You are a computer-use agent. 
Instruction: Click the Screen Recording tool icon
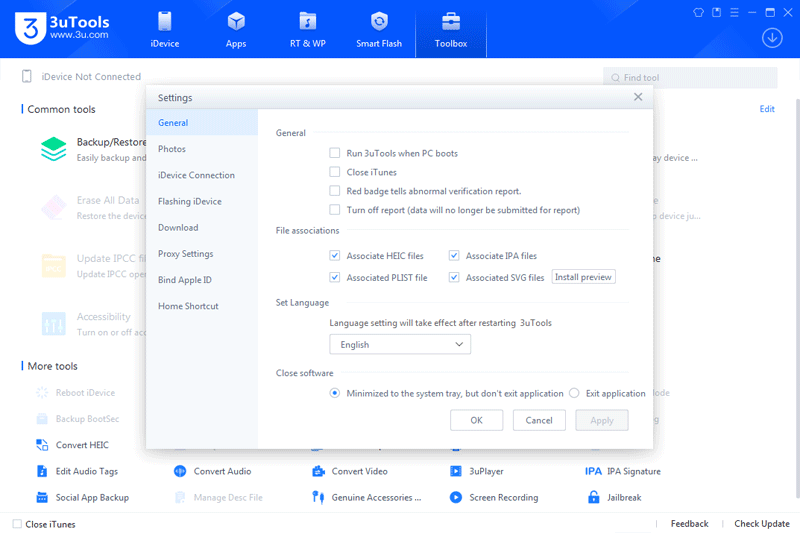(x=456, y=497)
